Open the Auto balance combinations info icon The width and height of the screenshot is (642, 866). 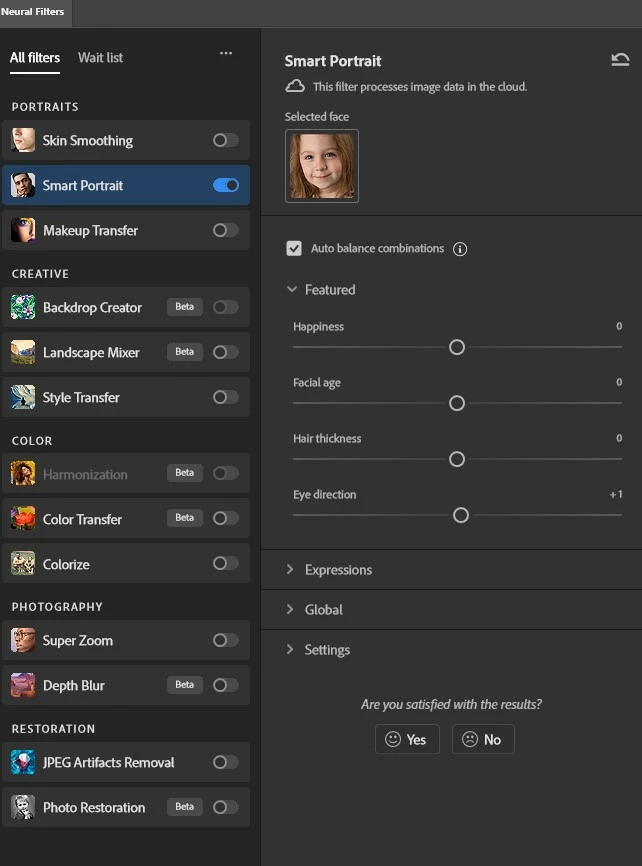460,249
